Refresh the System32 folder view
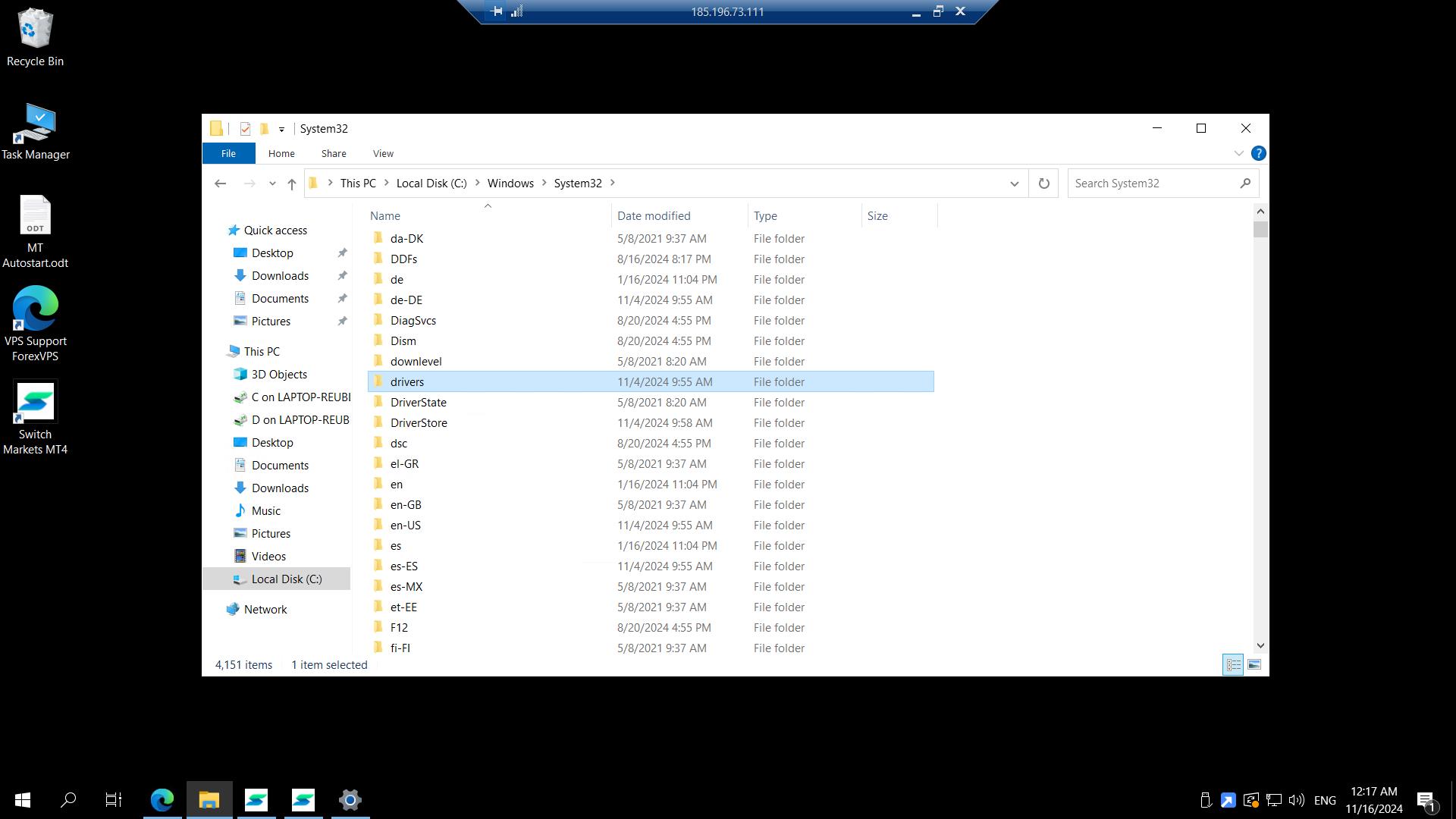1456x819 pixels. tap(1044, 184)
